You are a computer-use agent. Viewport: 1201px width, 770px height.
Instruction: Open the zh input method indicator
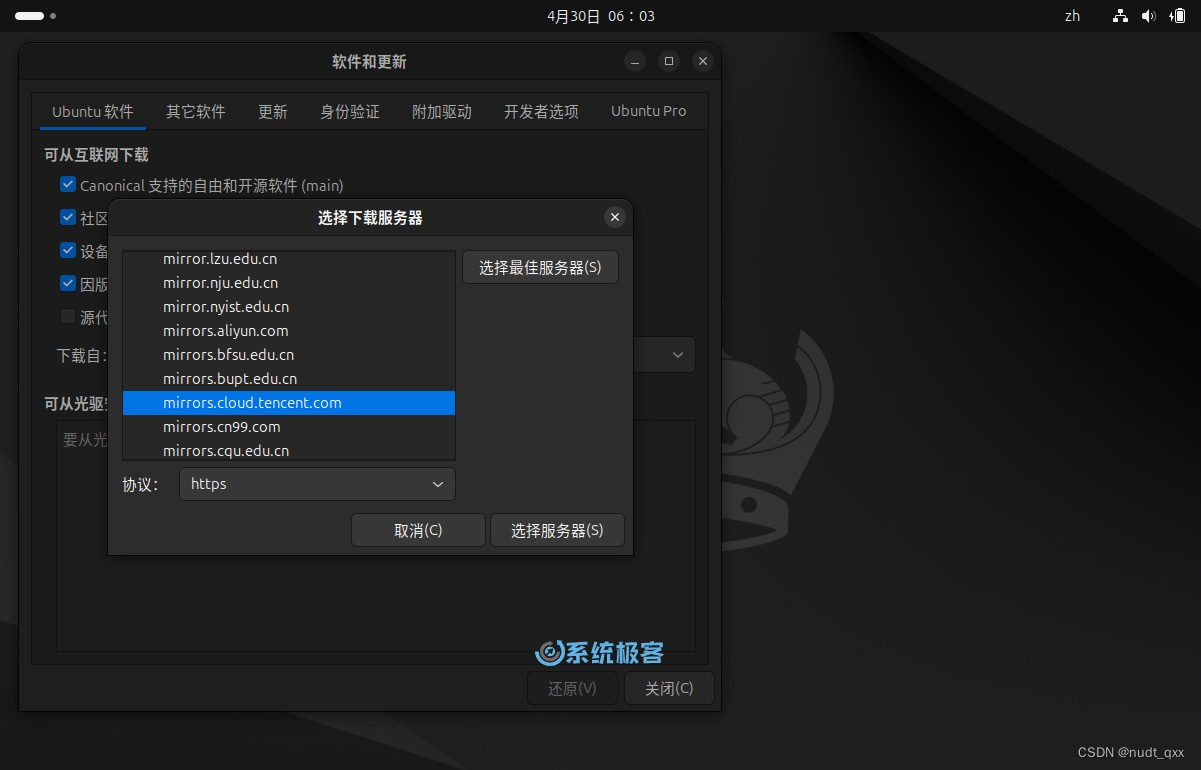click(x=1072, y=16)
